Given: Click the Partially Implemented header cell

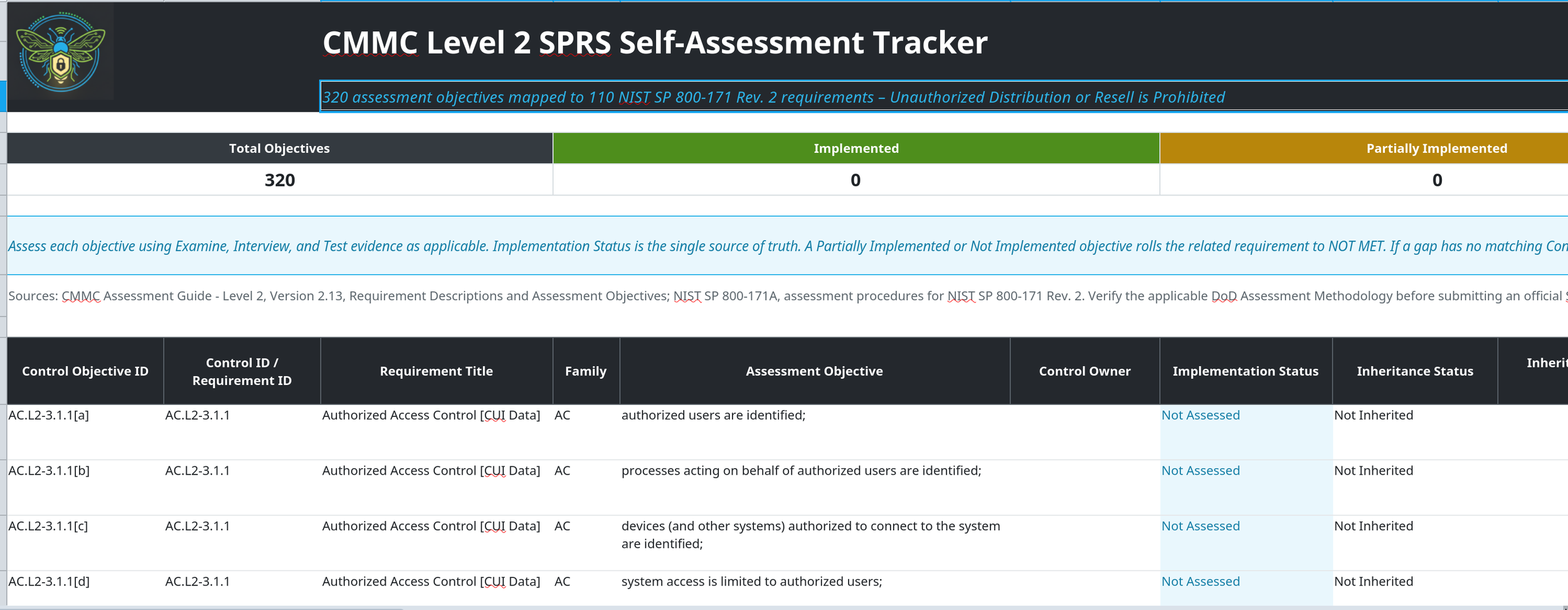Looking at the screenshot, I should [1364, 148].
